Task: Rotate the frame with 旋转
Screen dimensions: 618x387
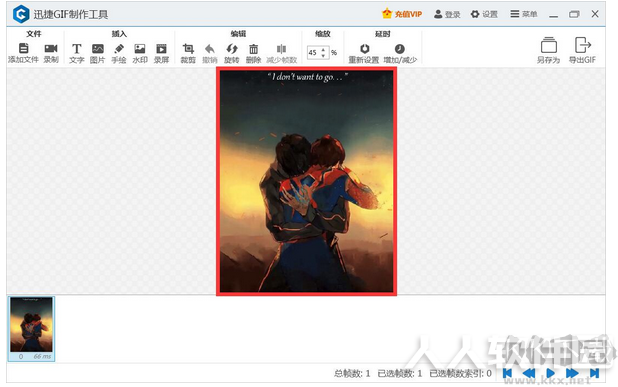Action: 232,49
